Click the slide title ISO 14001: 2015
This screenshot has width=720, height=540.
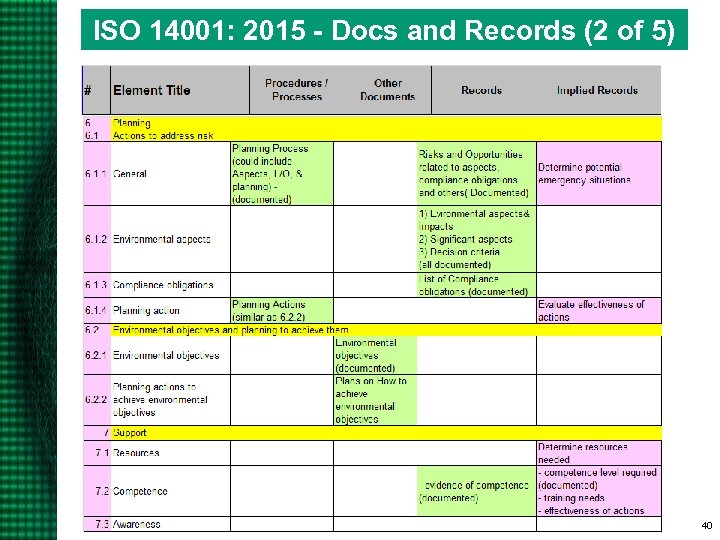coord(384,30)
